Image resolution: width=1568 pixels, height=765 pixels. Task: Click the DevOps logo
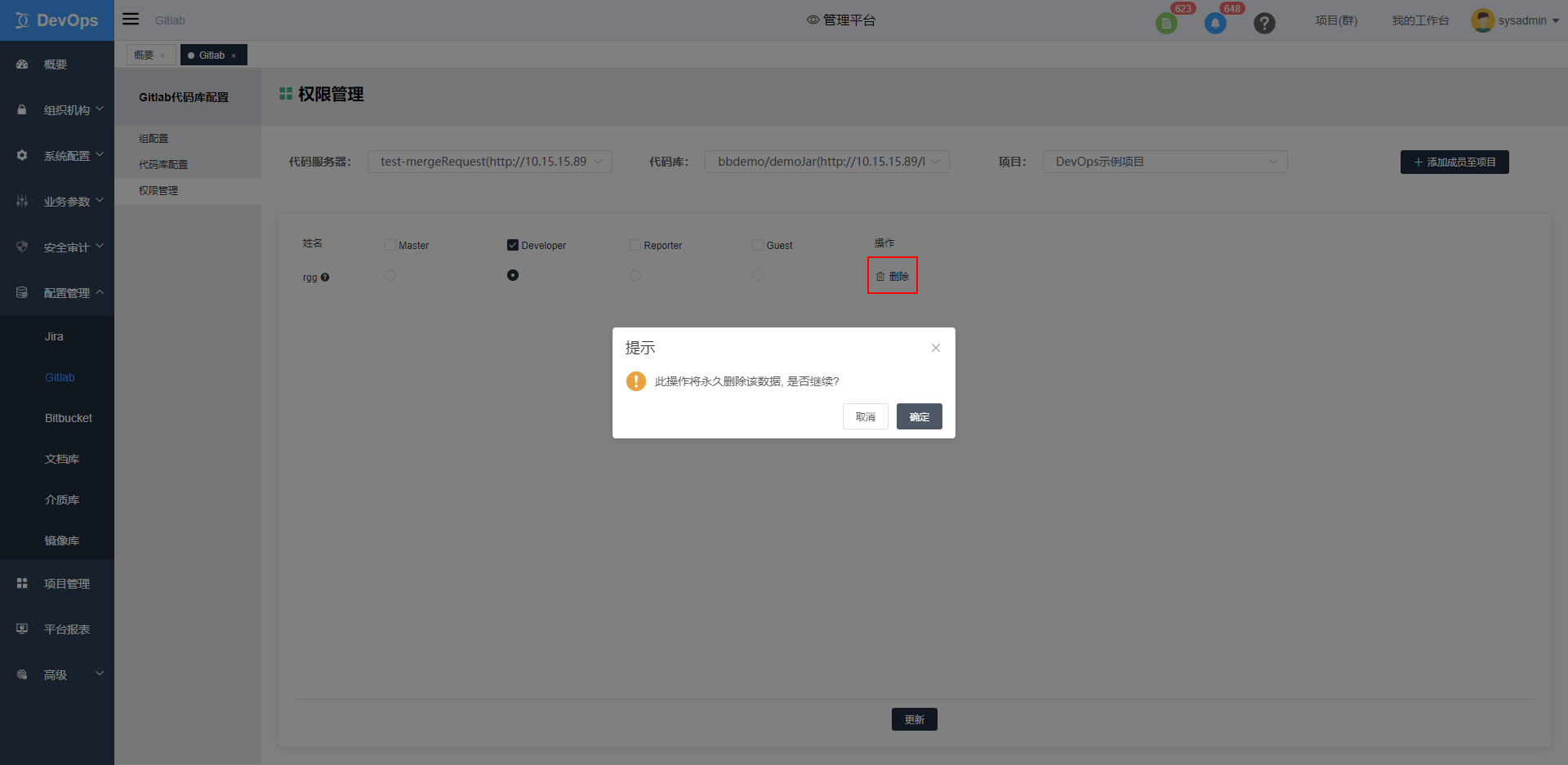[x=56, y=20]
